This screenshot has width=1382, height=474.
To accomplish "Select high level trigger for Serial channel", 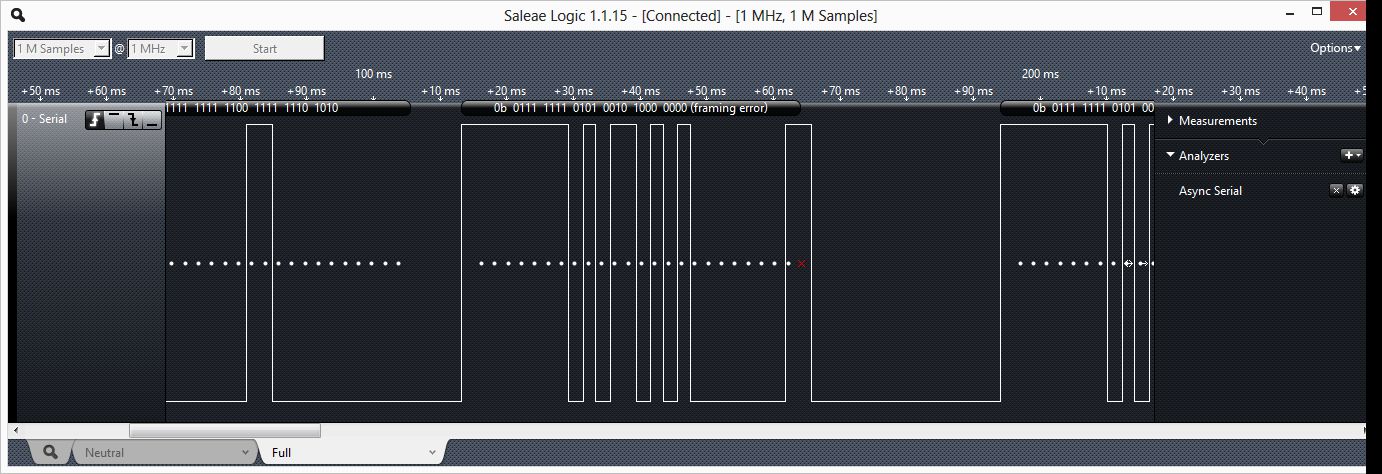I will point(114,121).
